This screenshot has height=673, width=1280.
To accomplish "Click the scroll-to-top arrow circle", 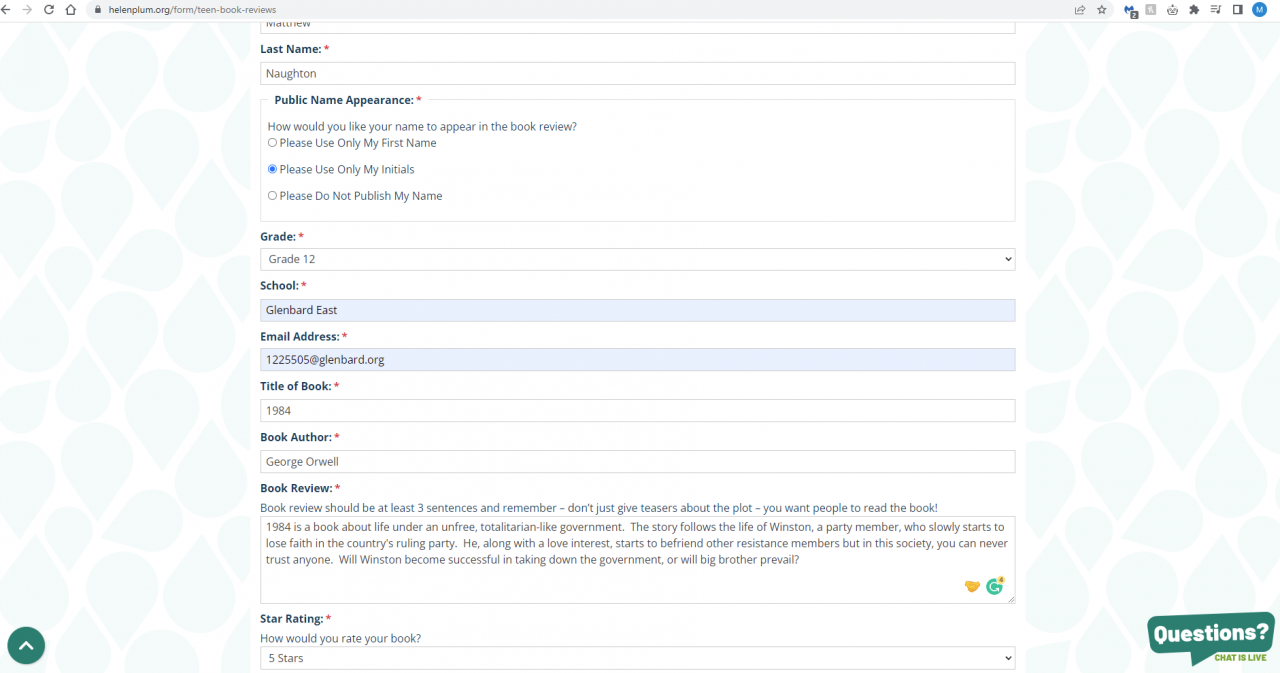I will click(26, 646).
